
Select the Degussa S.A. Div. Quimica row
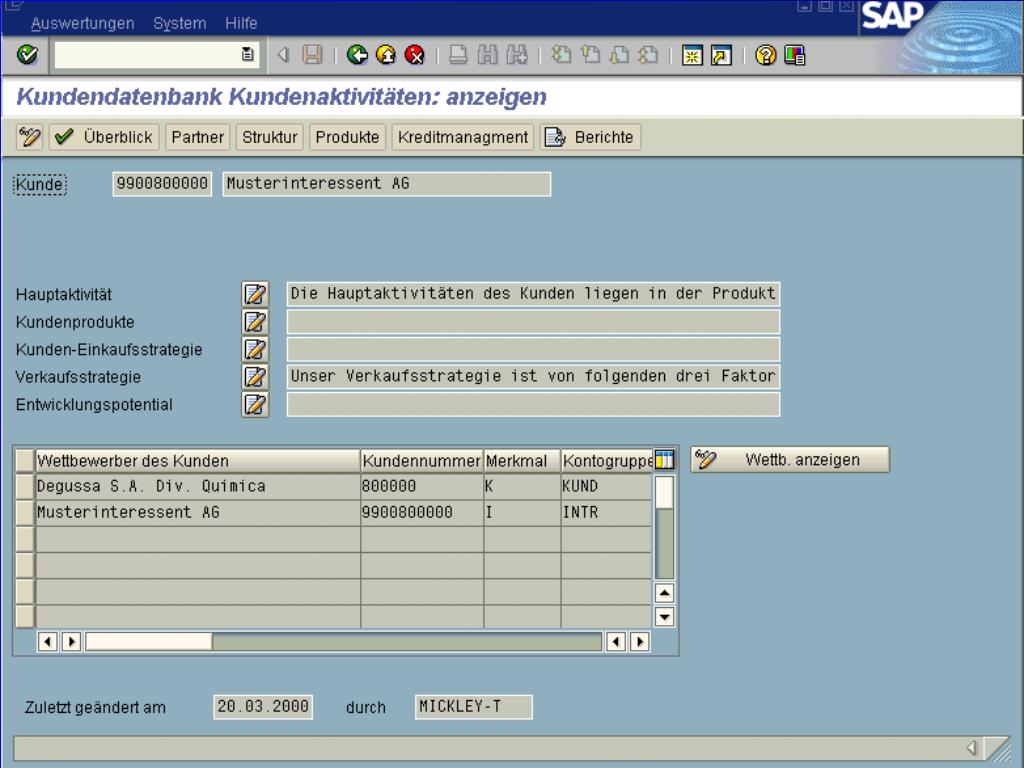[x=25, y=487]
